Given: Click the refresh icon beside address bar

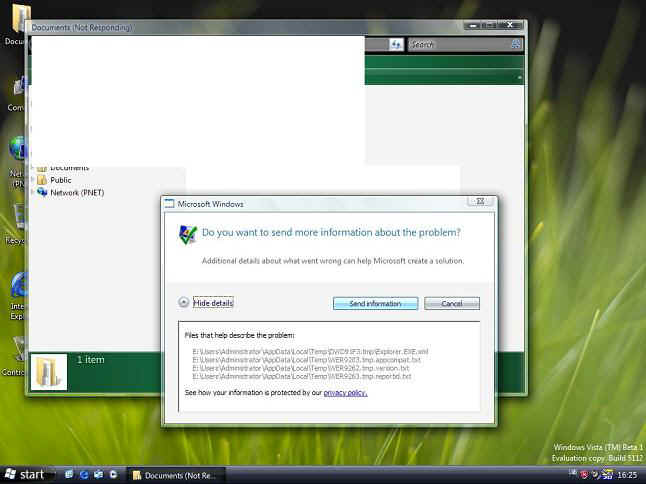Looking at the screenshot, I should [396, 45].
